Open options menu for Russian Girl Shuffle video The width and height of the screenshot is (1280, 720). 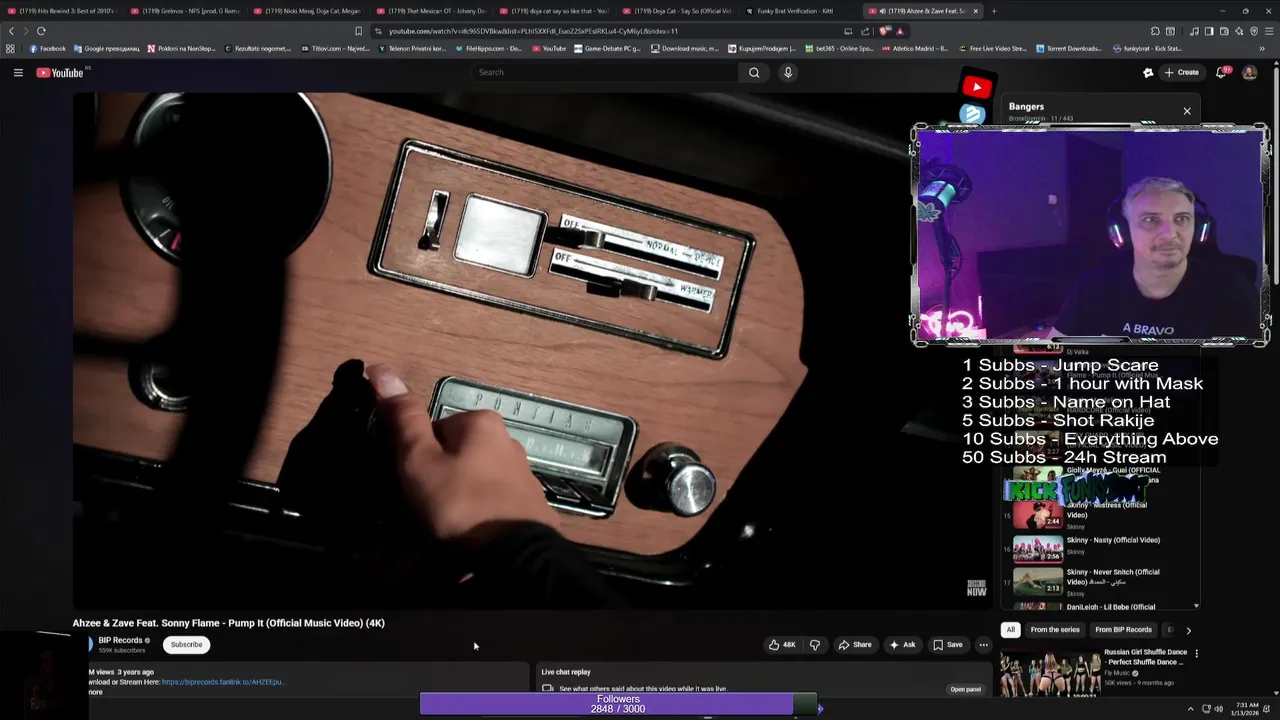1196,654
